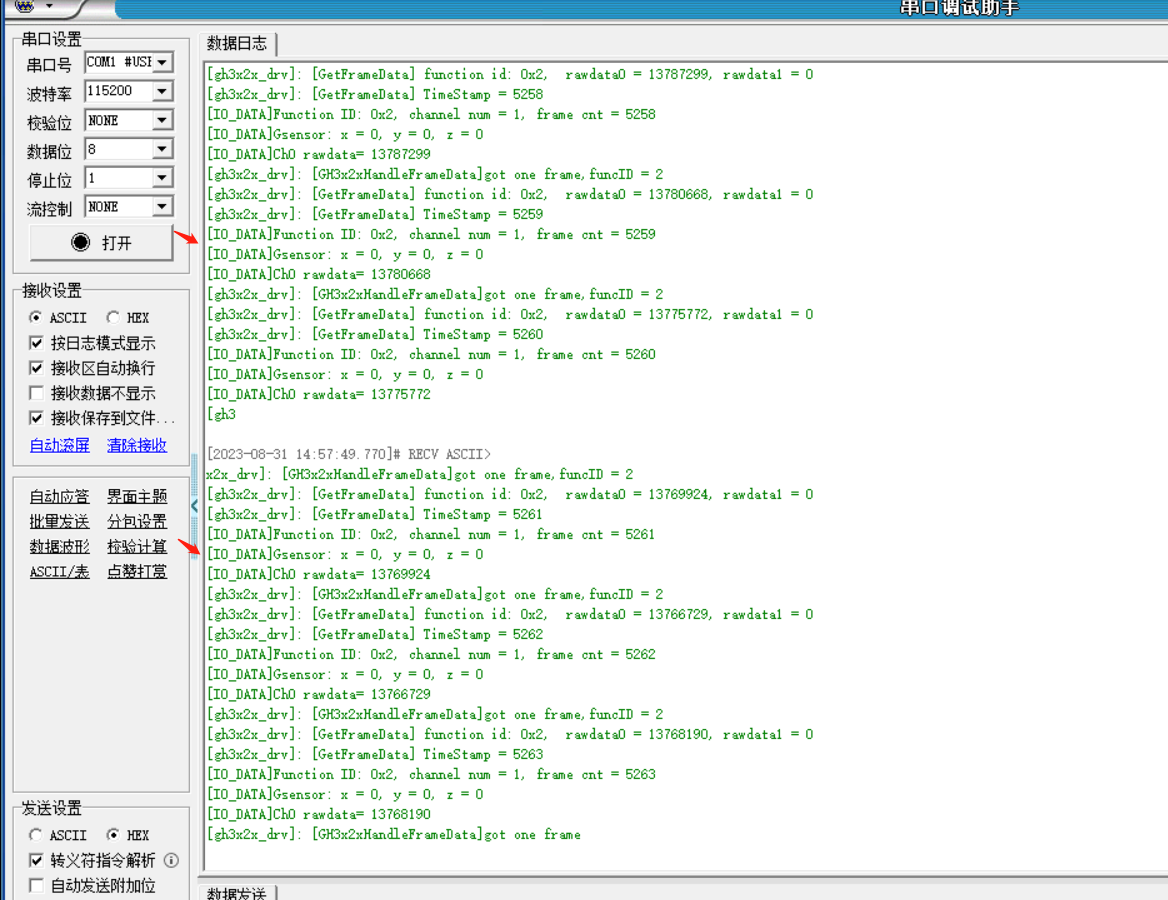Screen dimensions: 1168x900
Task: Disable the 接收保存到文件 checkbox
Action: click(x=37, y=418)
